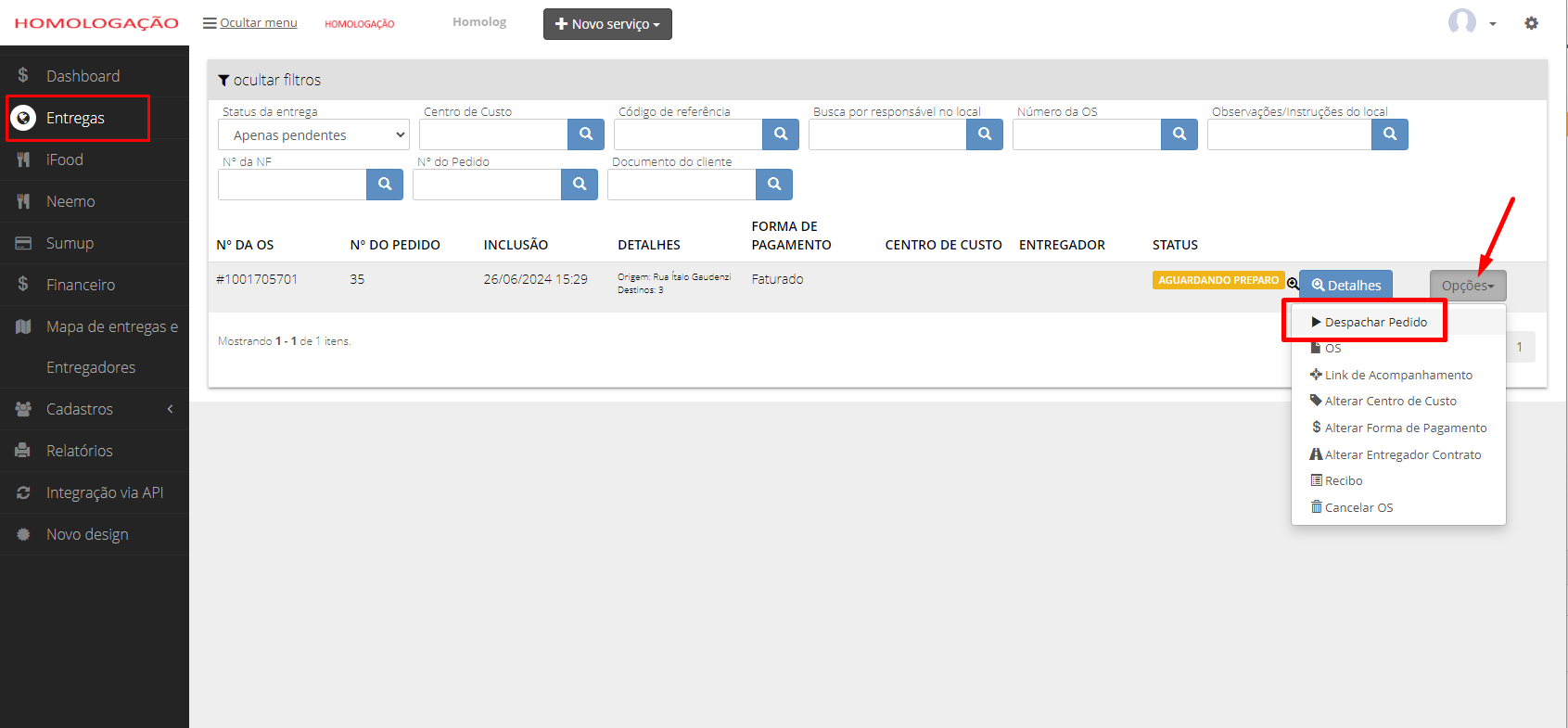Screen dimensions: 1568x728
Task: Open Novo design in the sidebar
Action: [x=95, y=534]
